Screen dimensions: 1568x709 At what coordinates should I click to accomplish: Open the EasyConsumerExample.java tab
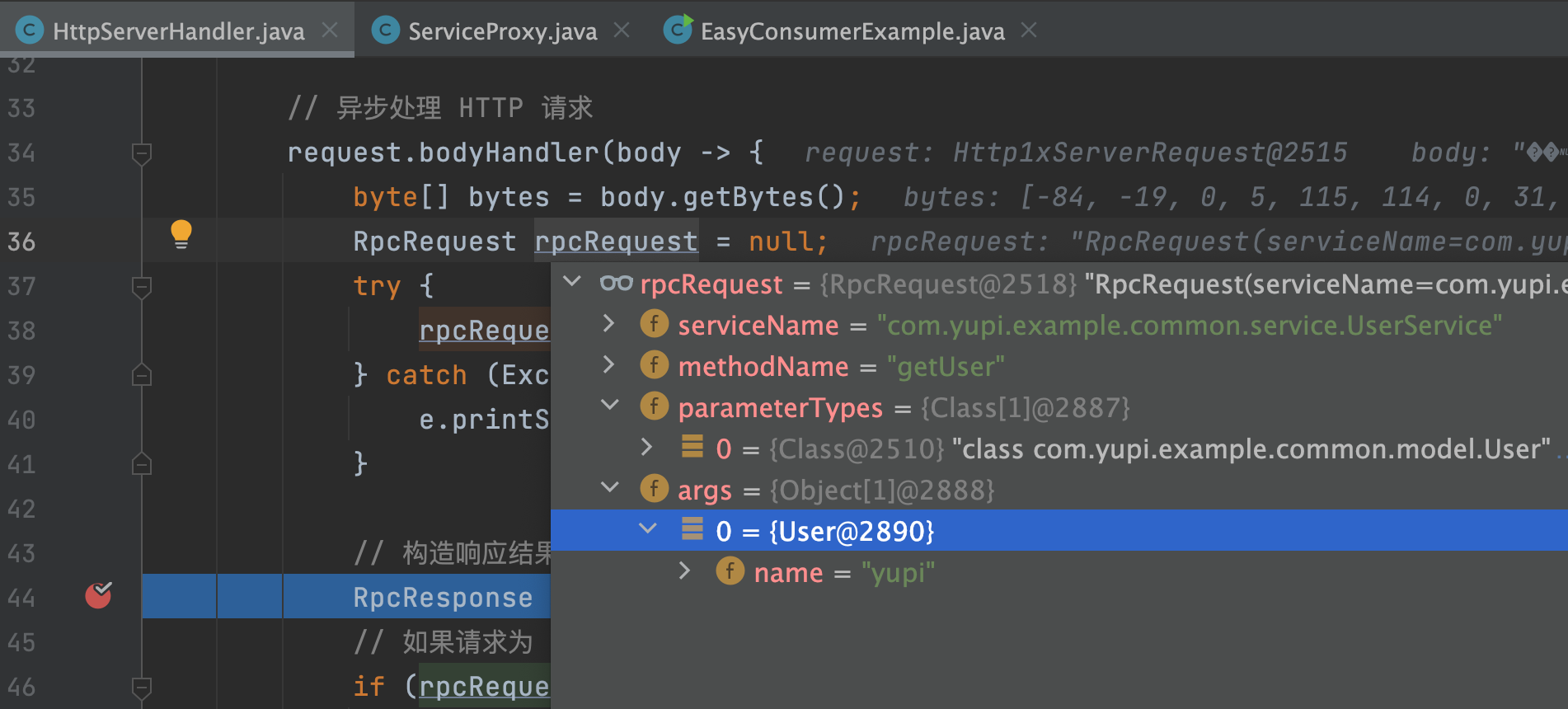point(852,31)
